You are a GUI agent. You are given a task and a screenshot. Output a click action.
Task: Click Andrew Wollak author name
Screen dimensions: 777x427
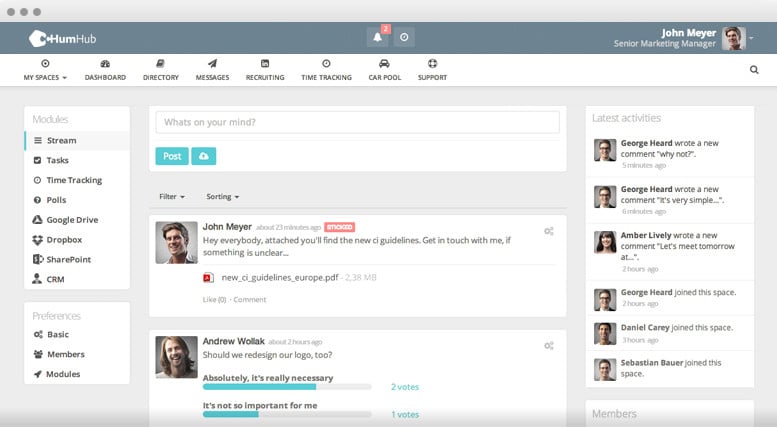[x=233, y=341]
